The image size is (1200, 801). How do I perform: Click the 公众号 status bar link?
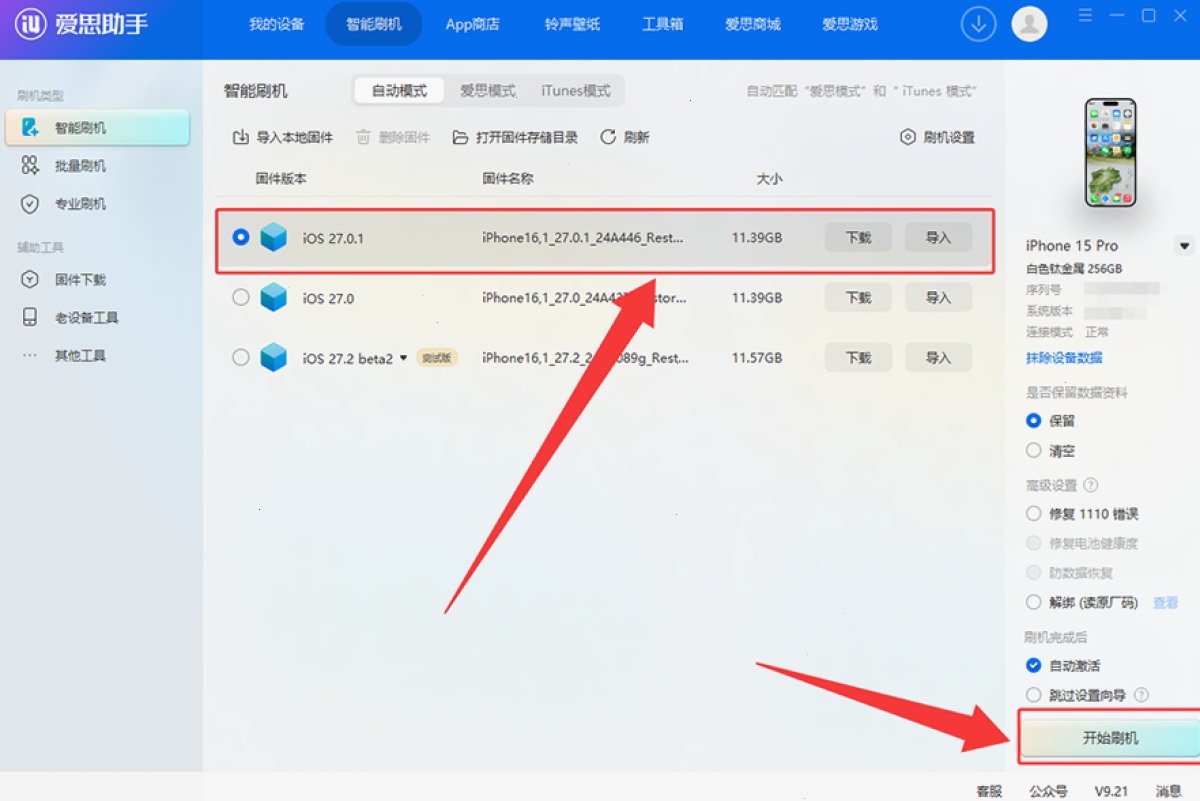click(1048, 790)
